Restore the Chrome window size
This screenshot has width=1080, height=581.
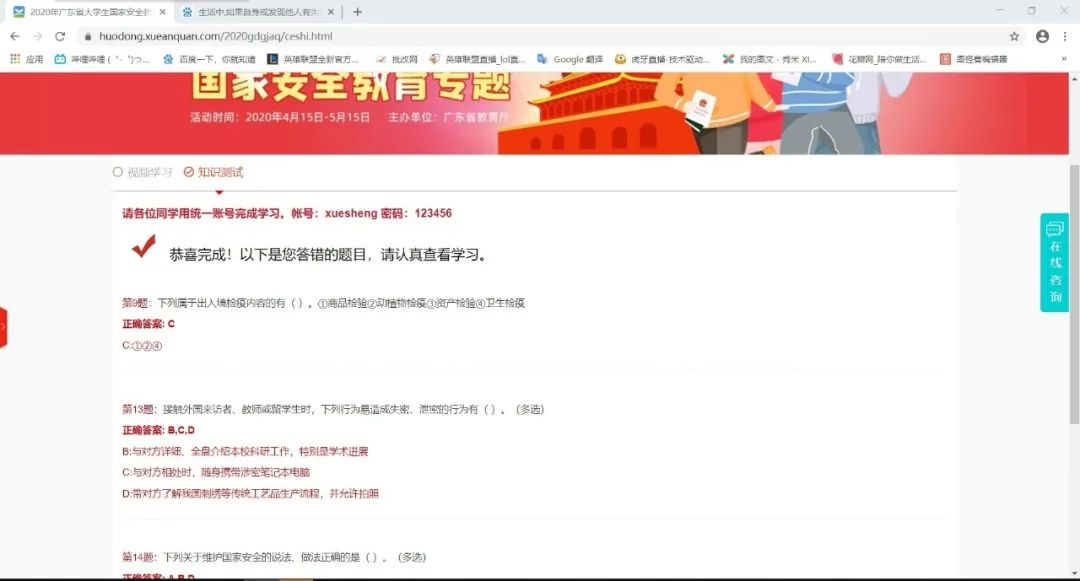tap(1031, 10)
